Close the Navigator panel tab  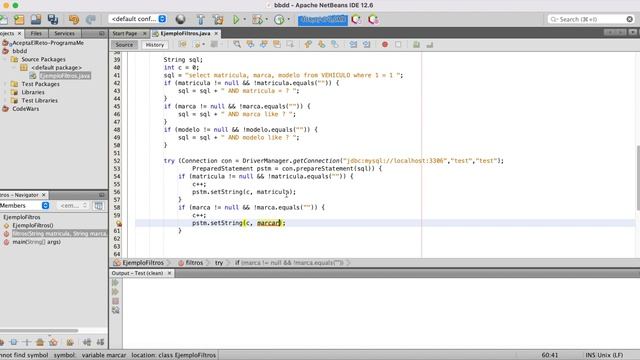pos(44,195)
